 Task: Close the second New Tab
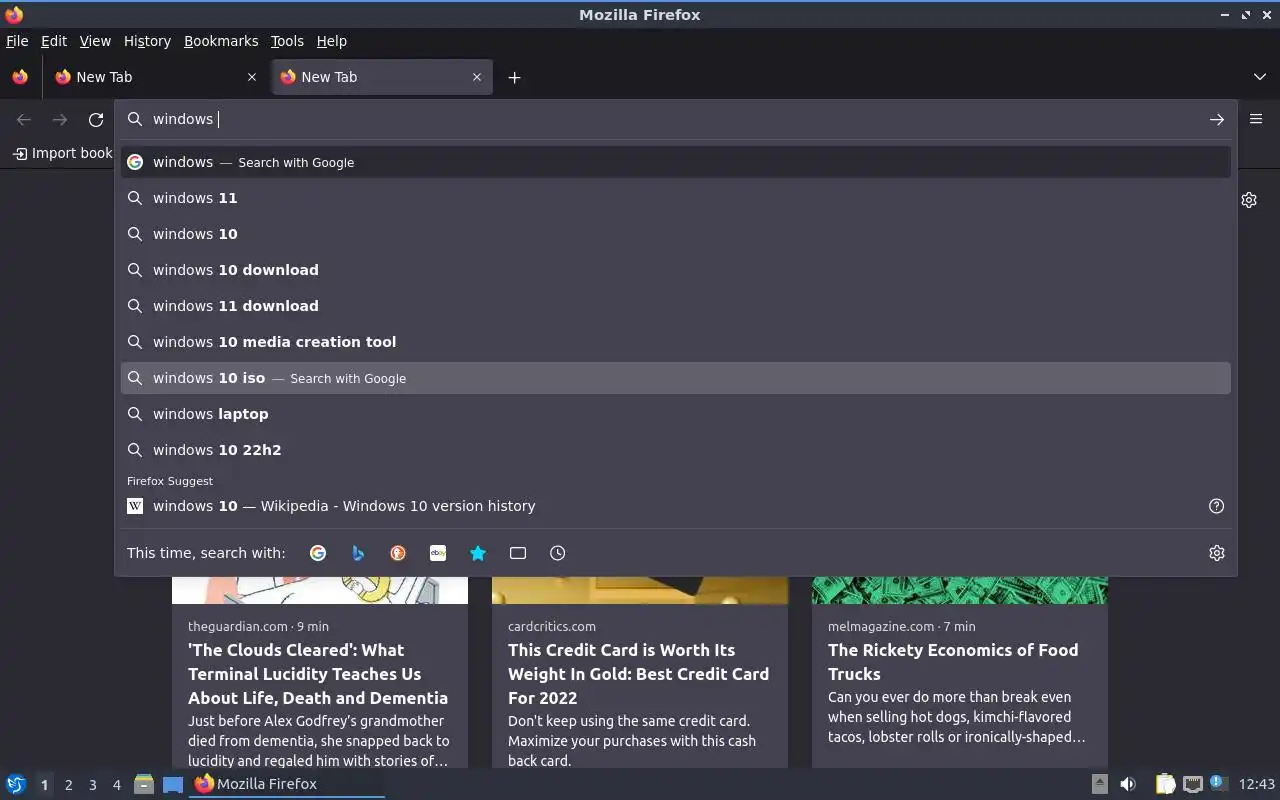pos(477,77)
